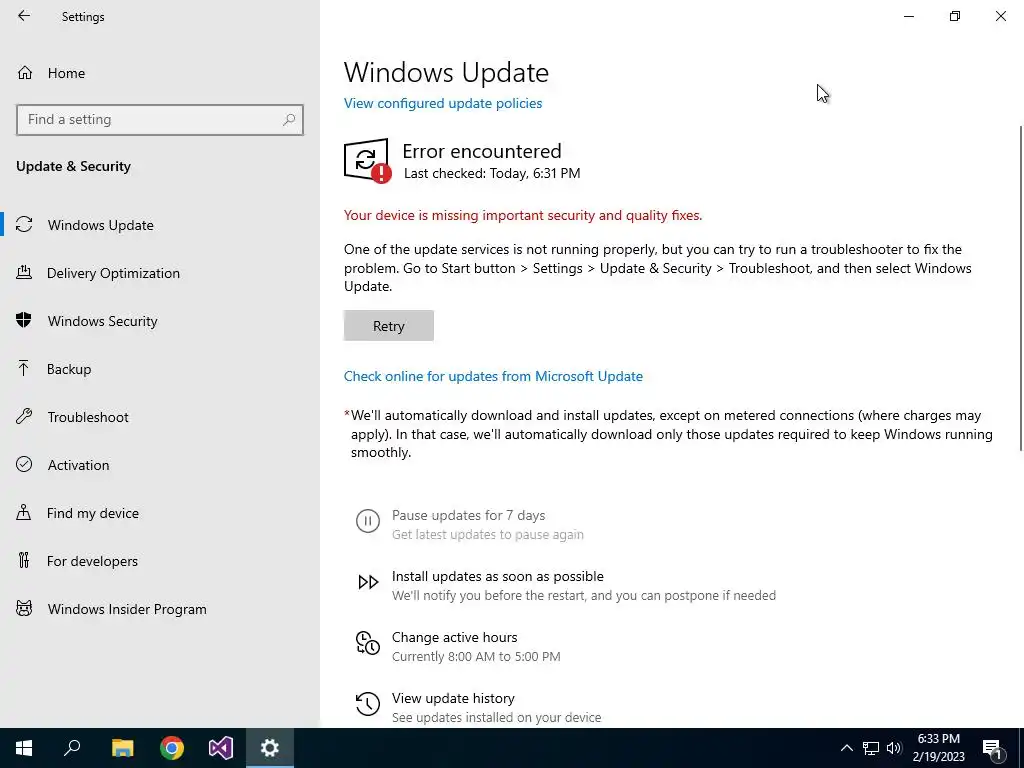Click Currently 8:00 AM to 5:00 PM text
The width and height of the screenshot is (1024, 768).
[x=476, y=656]
